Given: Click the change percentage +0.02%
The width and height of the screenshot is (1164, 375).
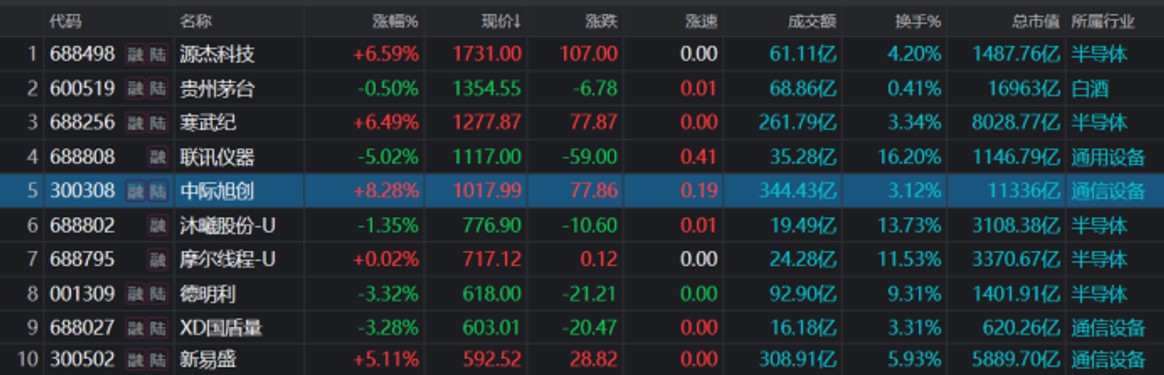Looking at the screenshot, I should 386,259.
